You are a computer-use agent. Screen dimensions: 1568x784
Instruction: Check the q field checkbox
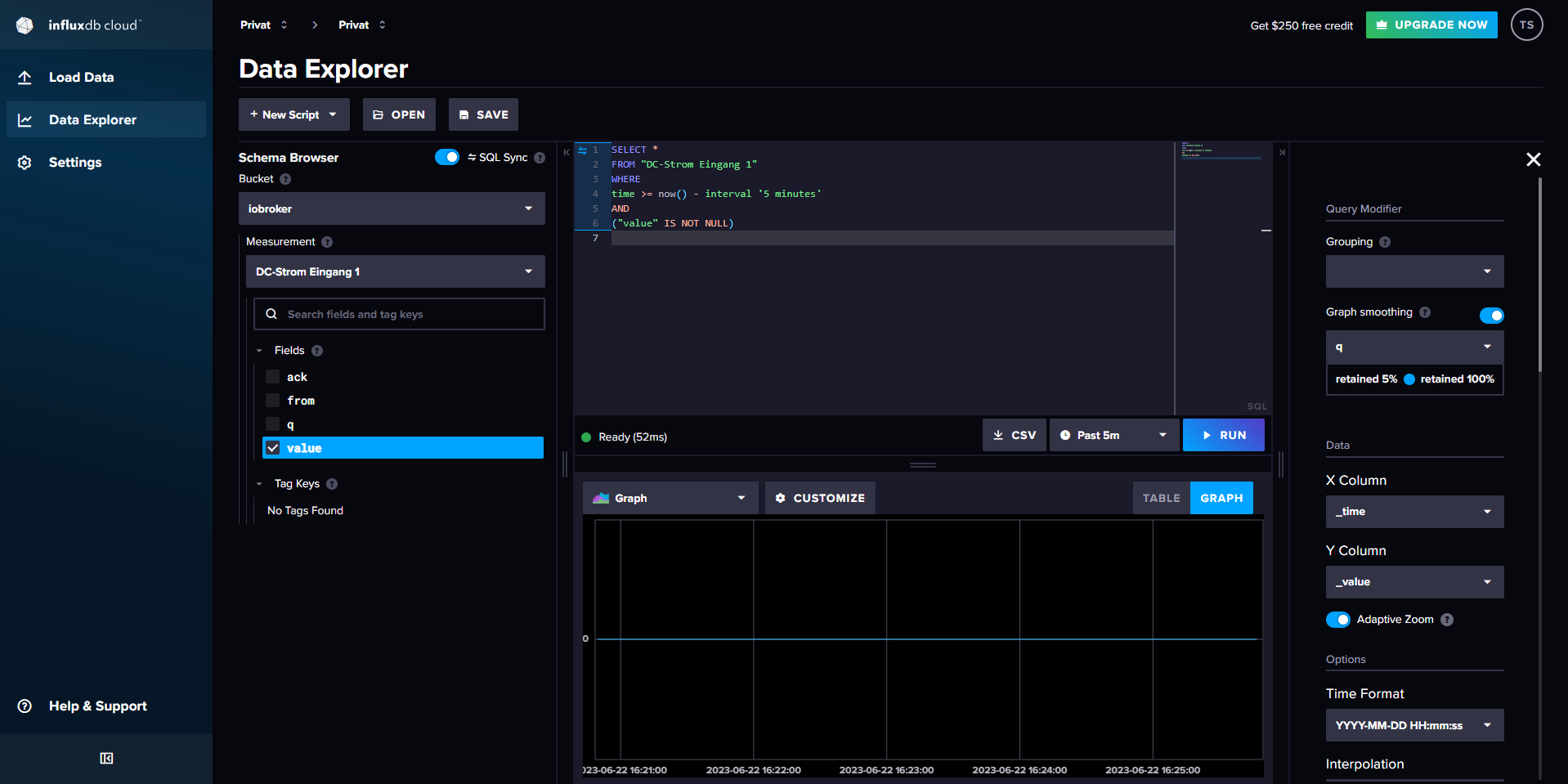(273, 424)
